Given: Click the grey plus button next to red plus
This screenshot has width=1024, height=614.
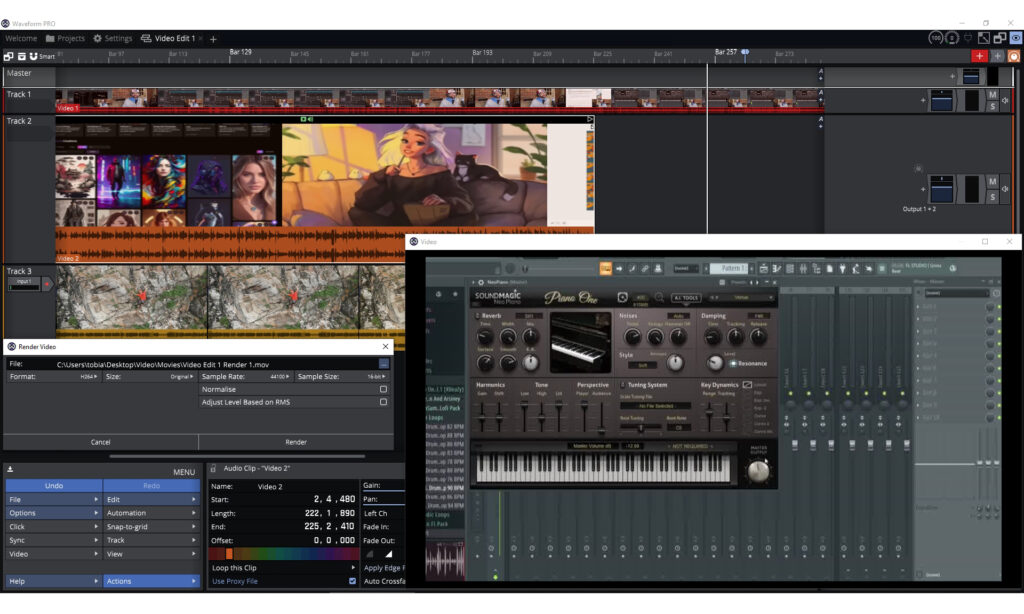Looking at the screenshot, I should 997,57.
